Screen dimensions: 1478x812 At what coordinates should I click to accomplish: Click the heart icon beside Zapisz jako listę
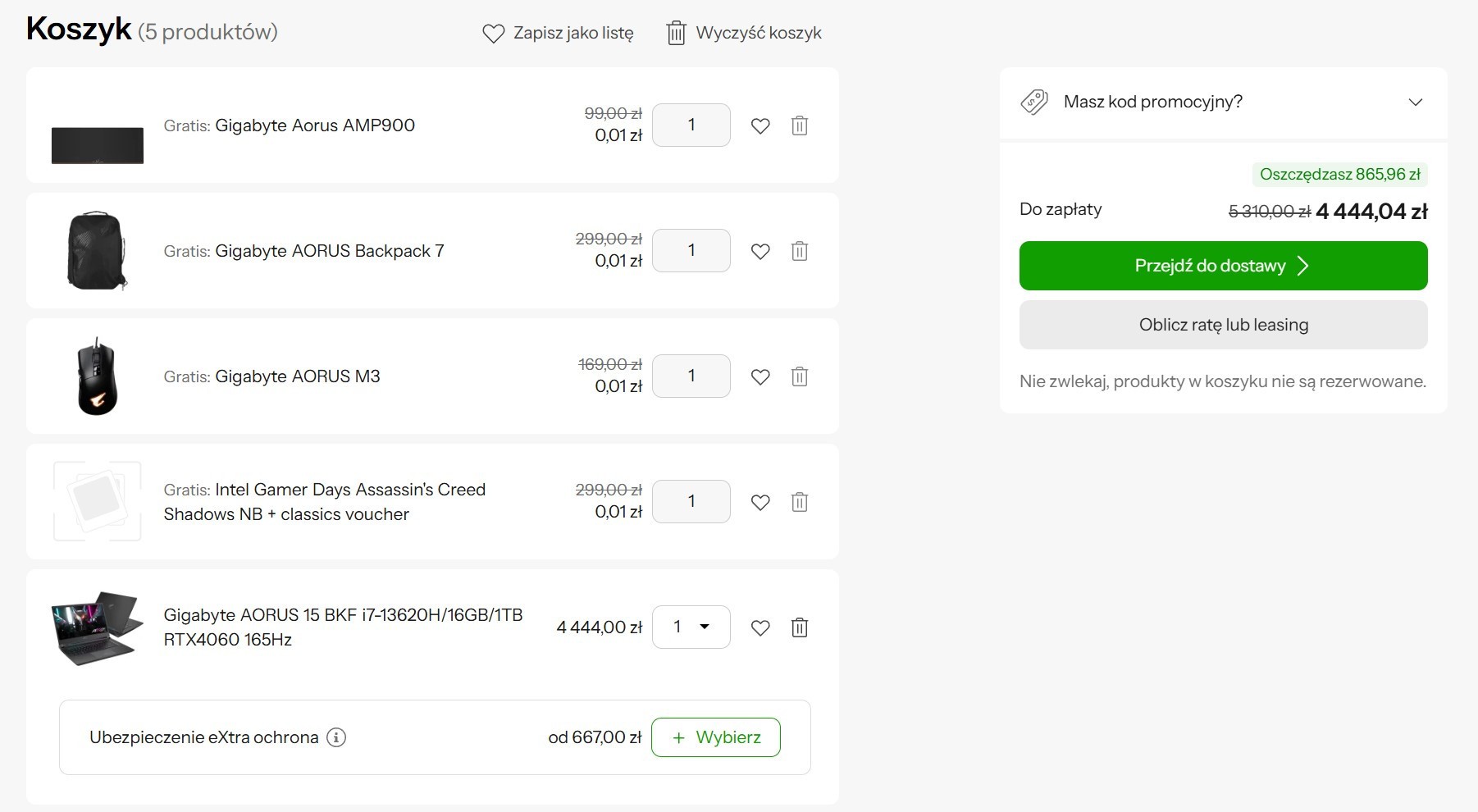tap(493, 34)
